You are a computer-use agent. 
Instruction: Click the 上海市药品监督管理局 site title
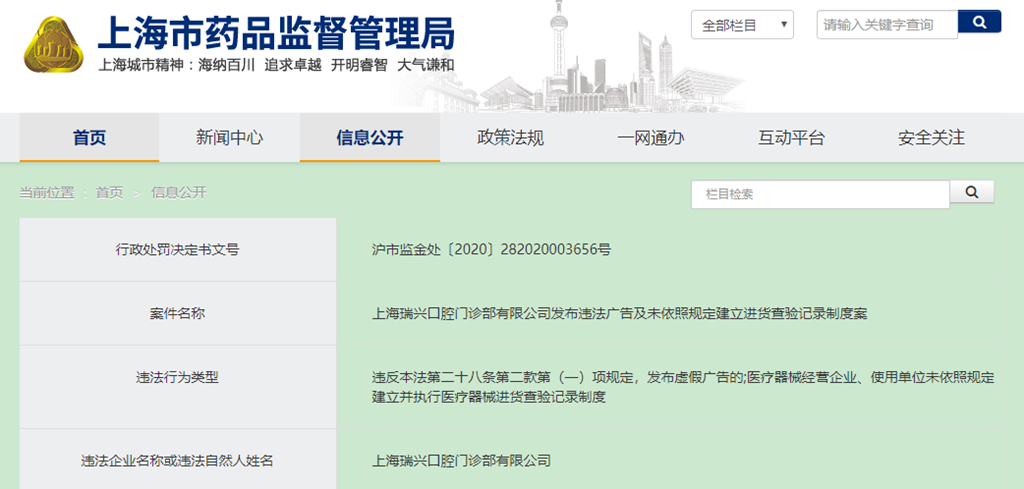point(276,33)
